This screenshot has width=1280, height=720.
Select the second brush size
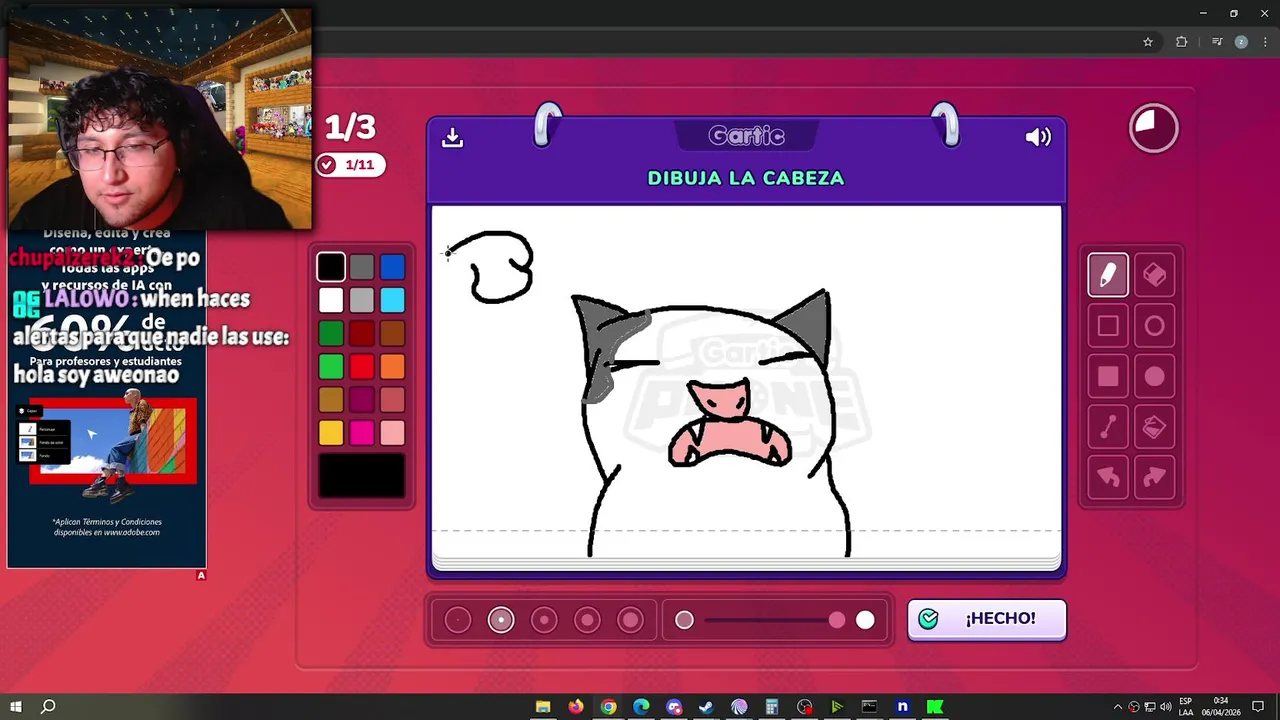(501, 620)
